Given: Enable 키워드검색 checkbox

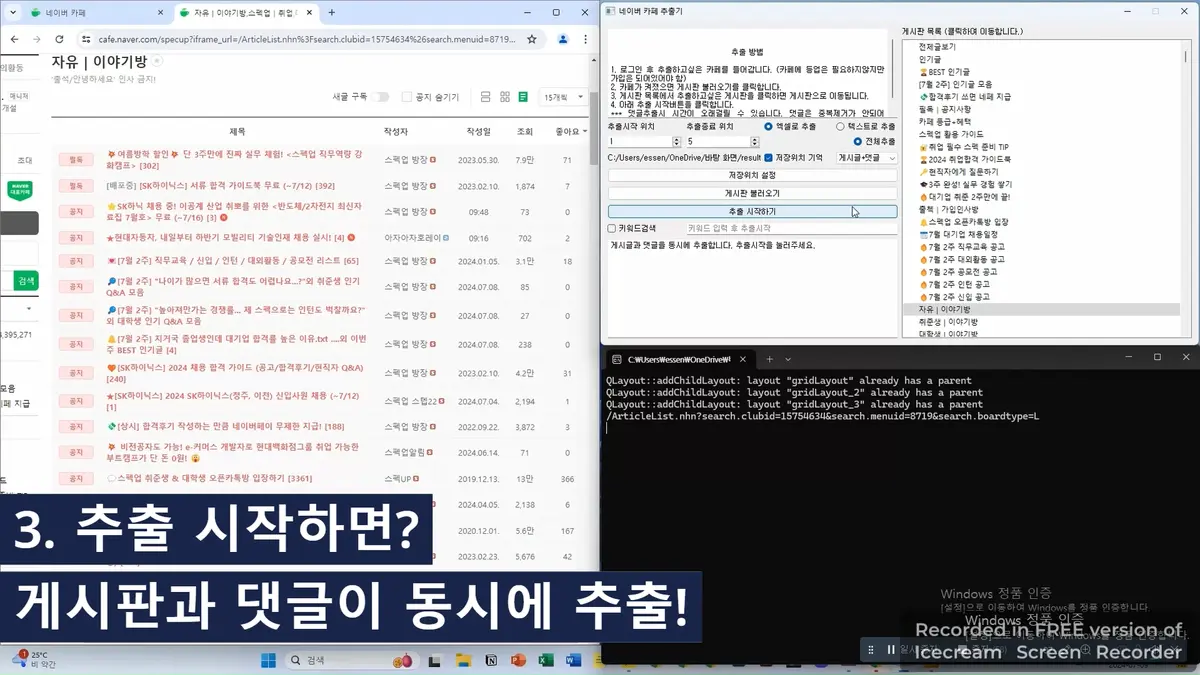Looking at the screenshot, I should click(x=612, y=228).
